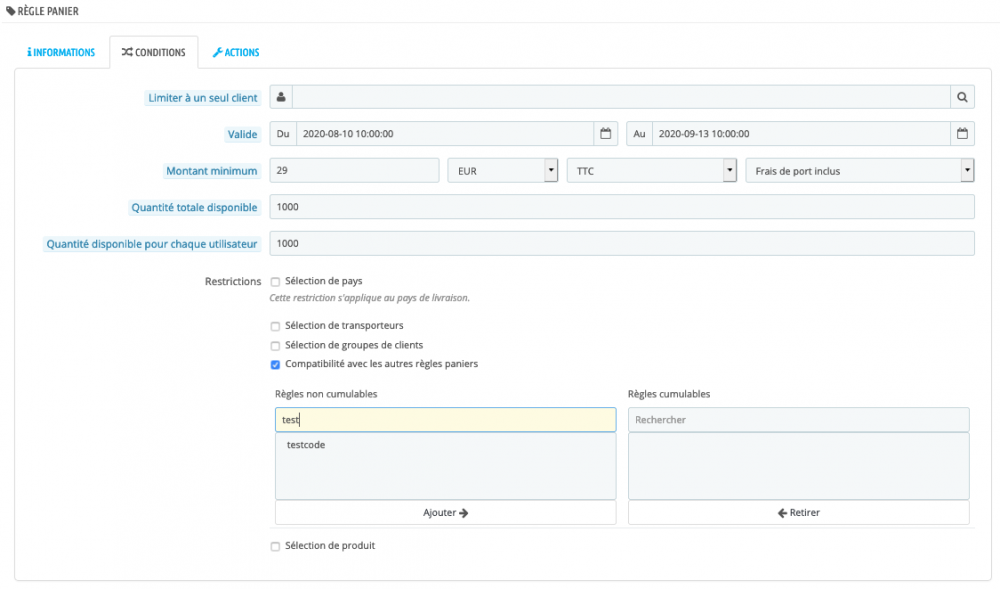Click Quantité disponible pour chaque utilisateur label
Image resolution: width=1000 pixels, height=589 pixels.
tap(152, 244)
